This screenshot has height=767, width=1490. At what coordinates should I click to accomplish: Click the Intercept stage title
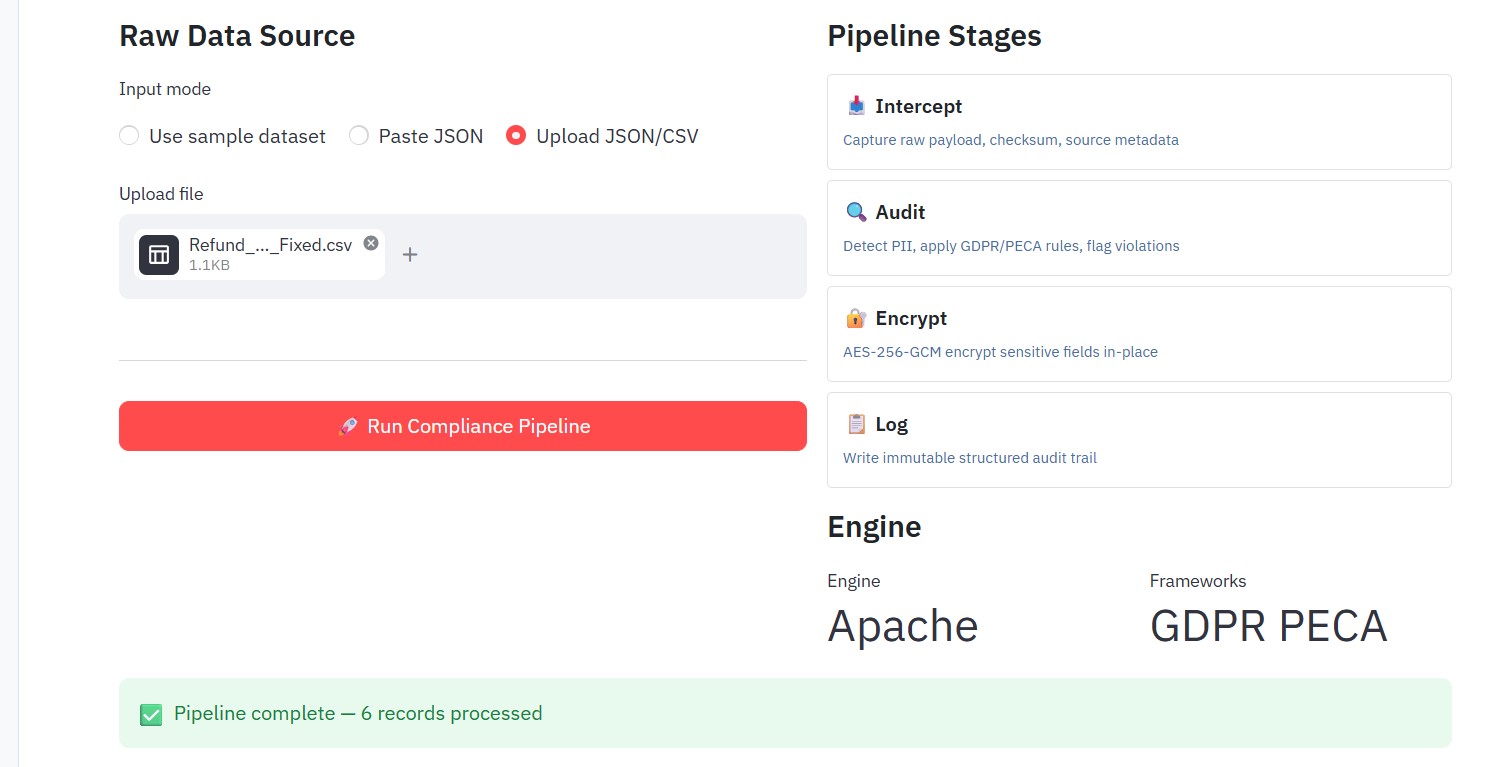coord(918,106)
